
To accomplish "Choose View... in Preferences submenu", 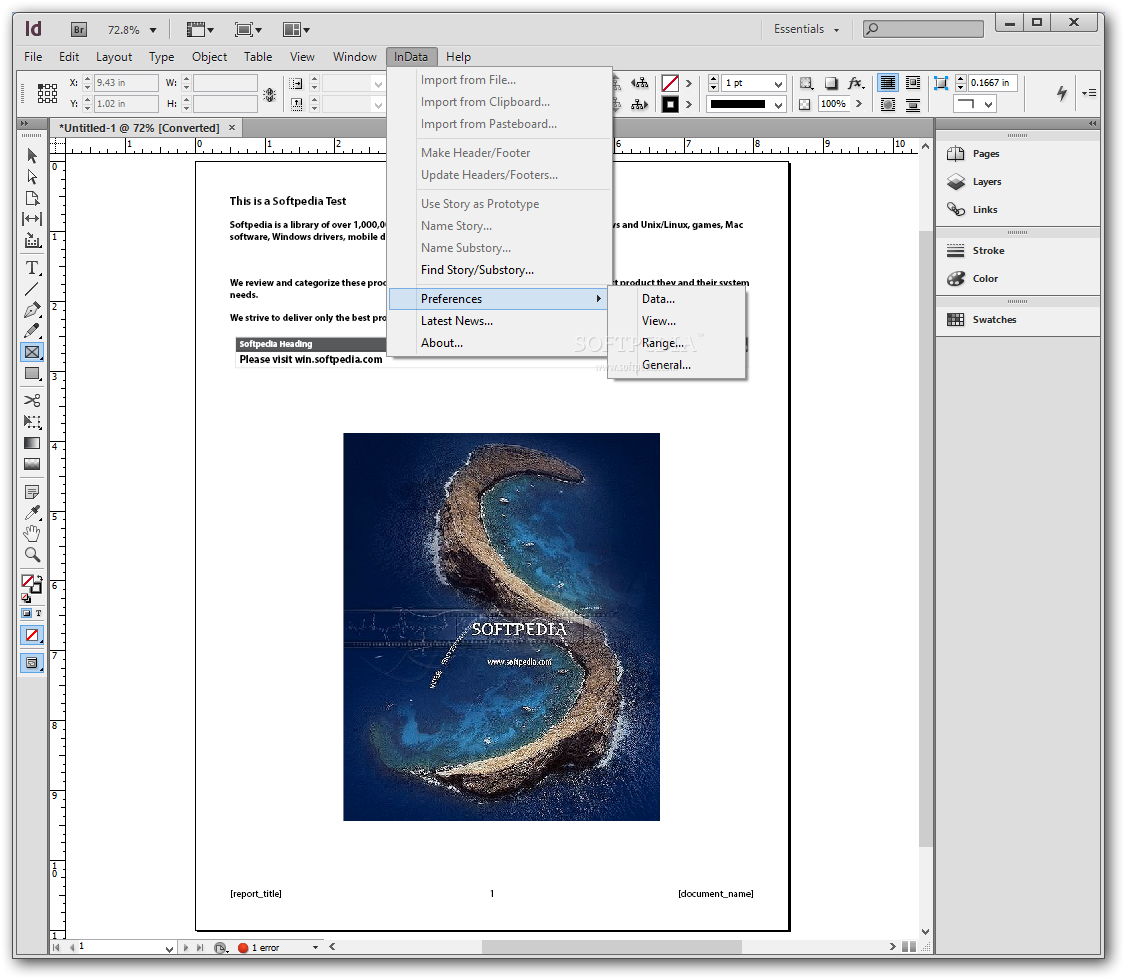I will click(676, 321).
